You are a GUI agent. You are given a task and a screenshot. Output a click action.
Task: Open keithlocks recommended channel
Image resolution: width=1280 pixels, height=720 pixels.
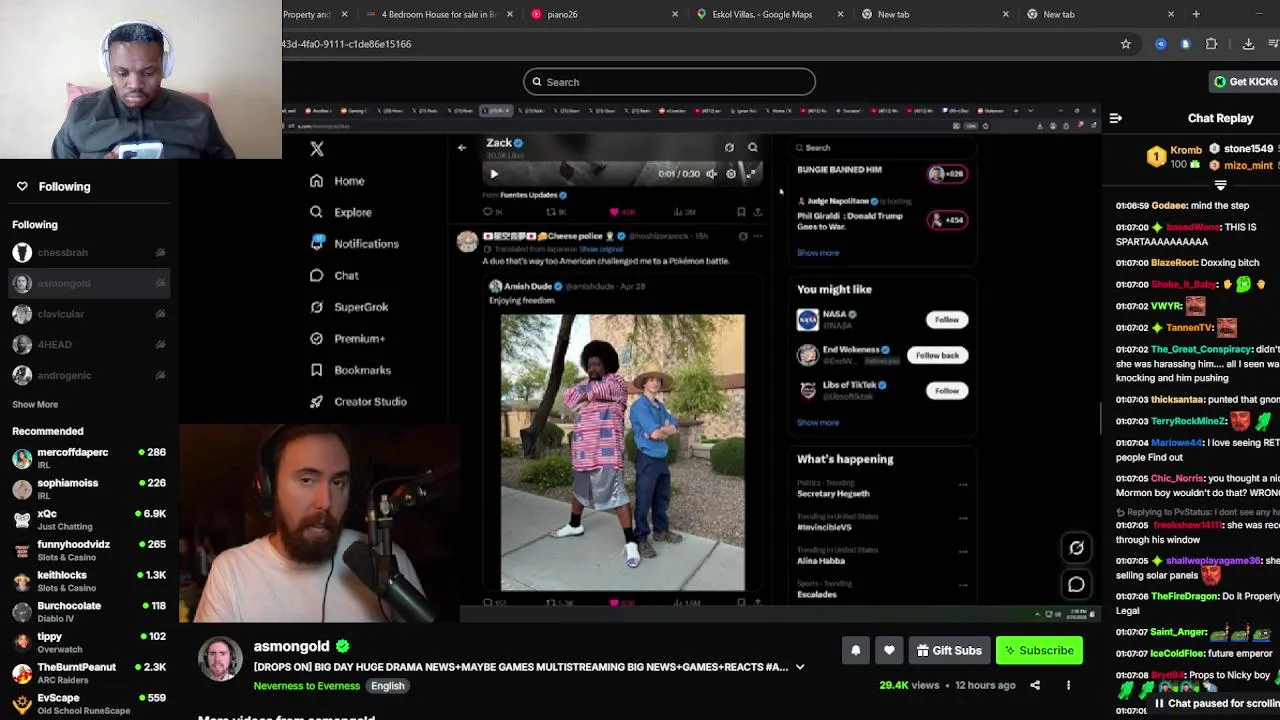[x=88, y=581]
